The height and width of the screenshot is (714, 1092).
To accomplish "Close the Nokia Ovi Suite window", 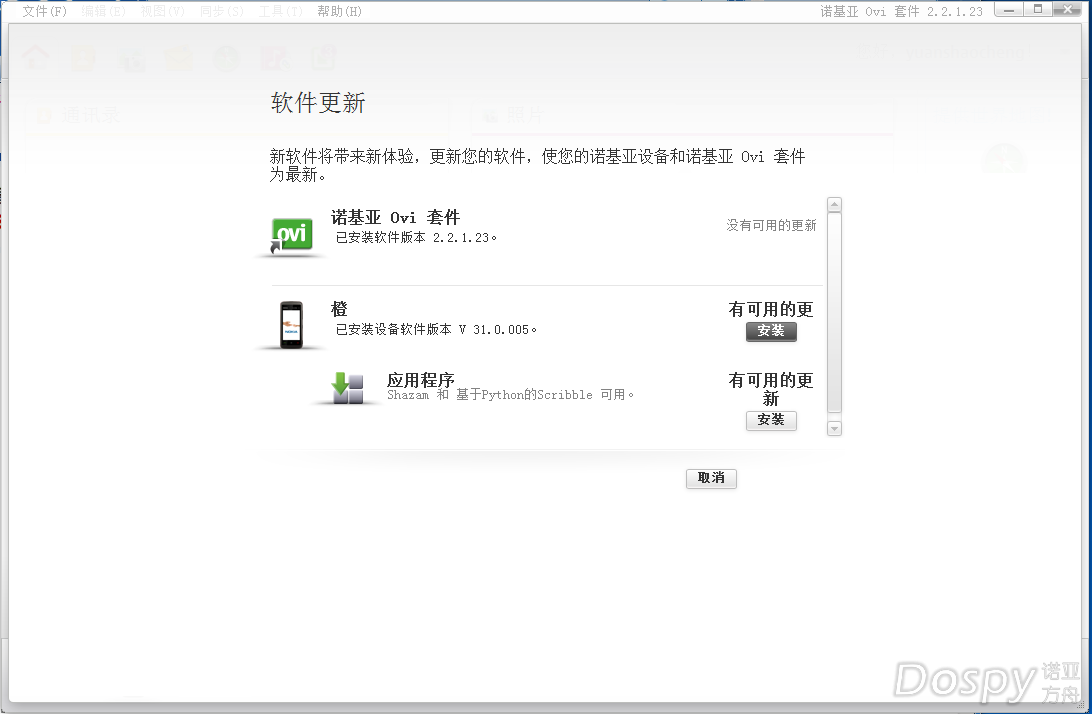I will pos(1067,9).
